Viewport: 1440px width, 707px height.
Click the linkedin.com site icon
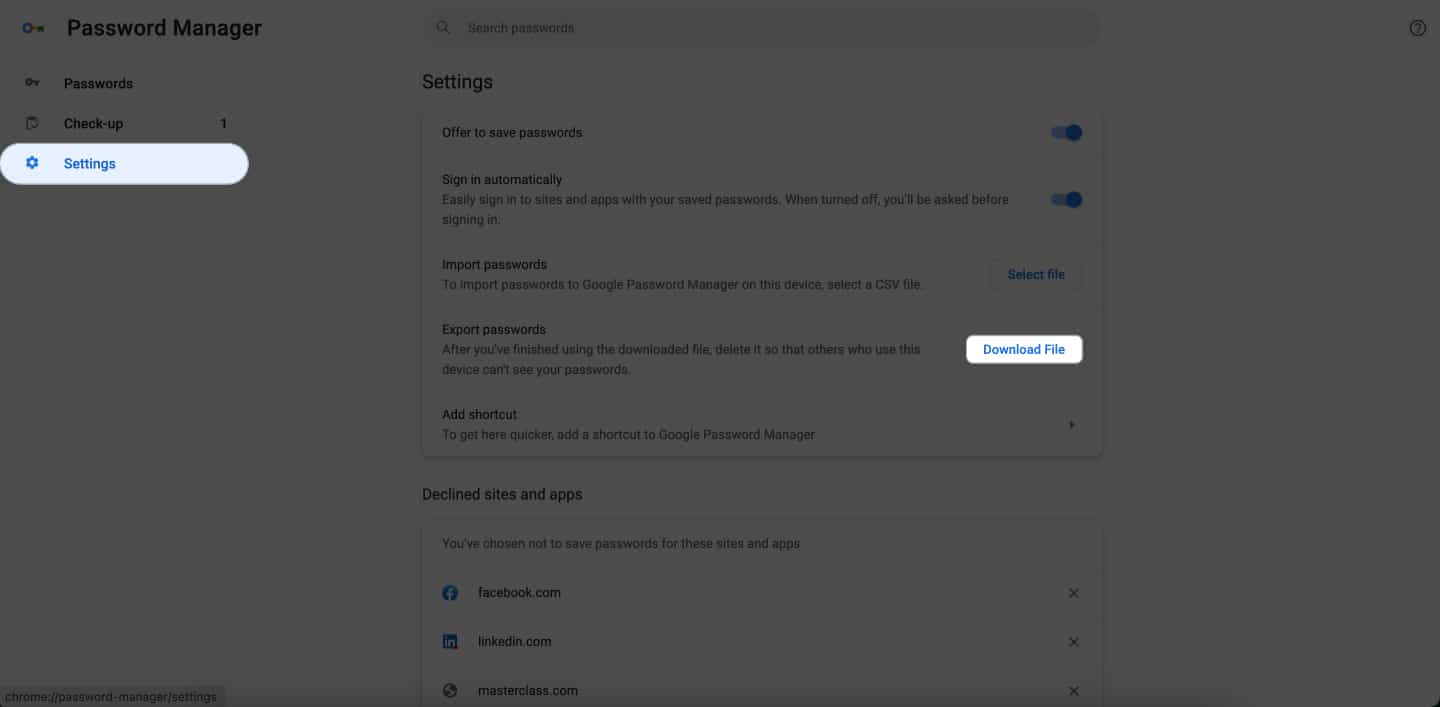click(x=450, y=642)
